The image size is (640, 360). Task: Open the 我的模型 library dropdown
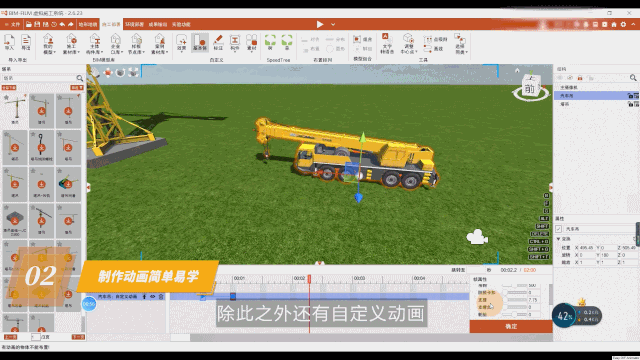49,44
